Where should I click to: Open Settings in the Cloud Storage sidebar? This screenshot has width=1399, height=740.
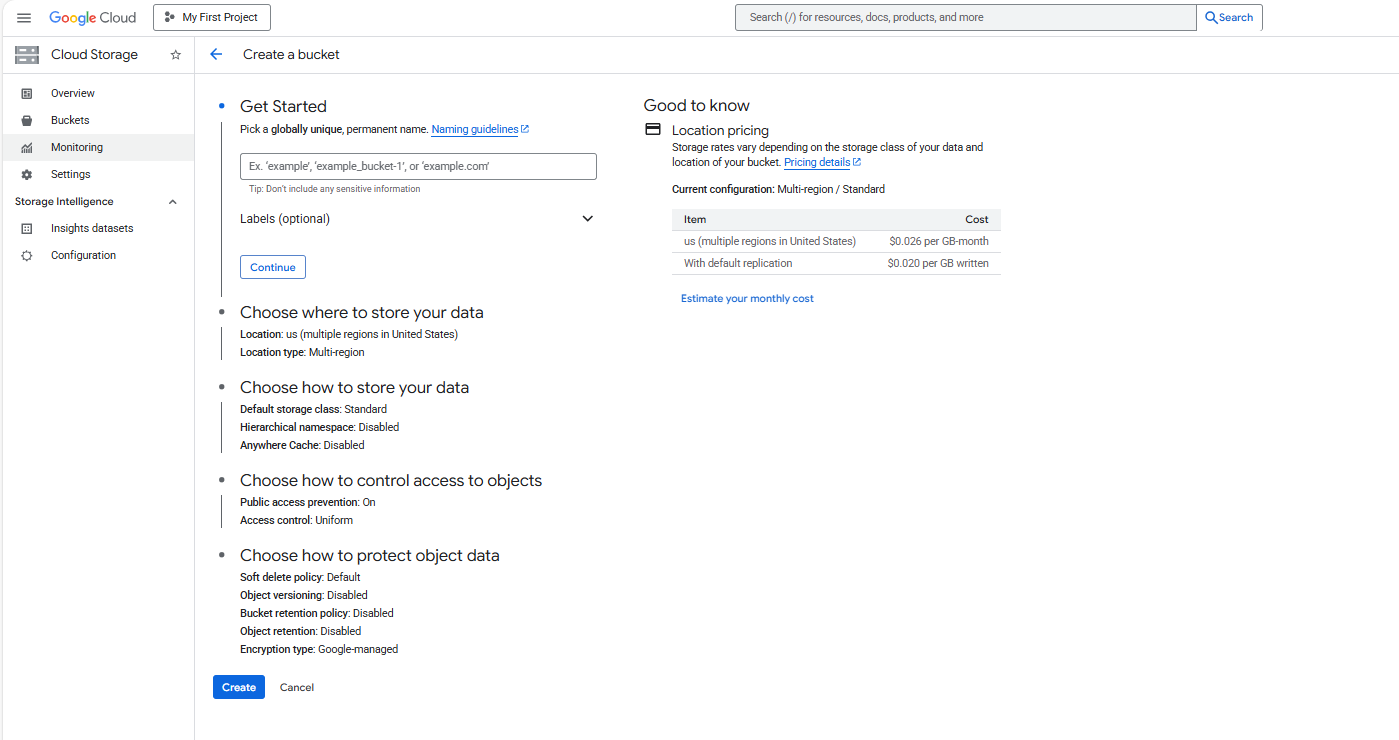71,174
